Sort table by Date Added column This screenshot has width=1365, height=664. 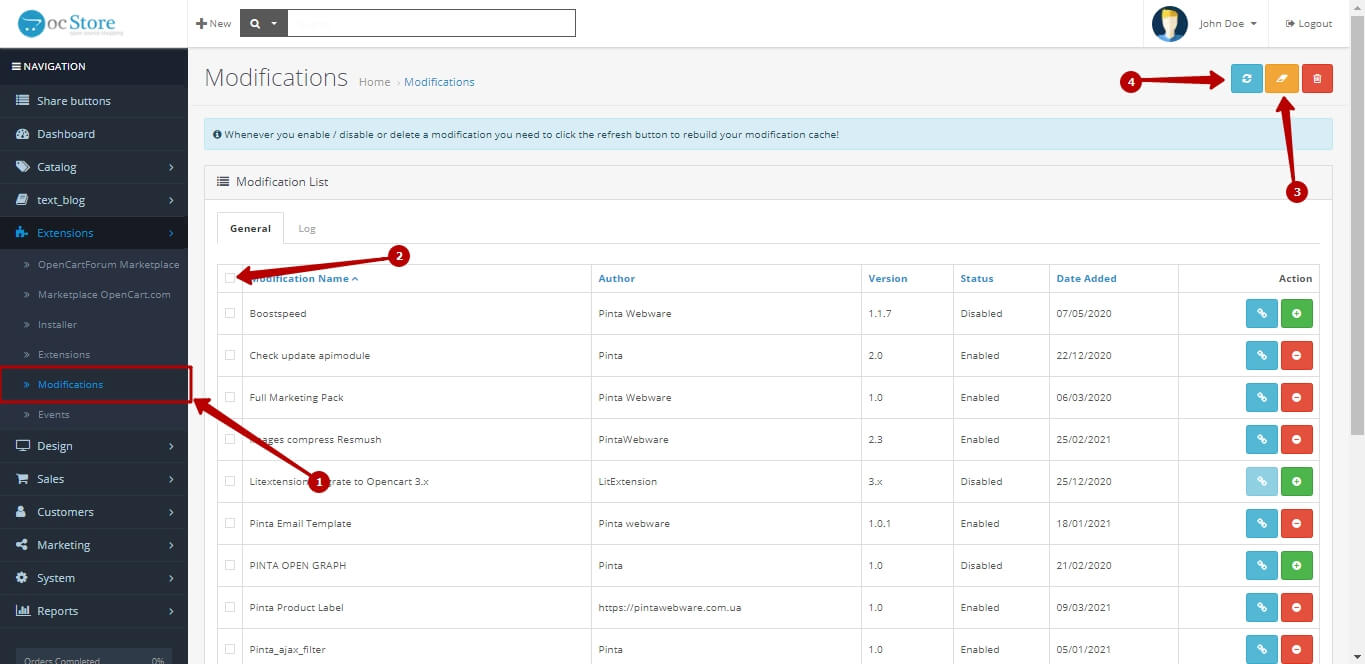click(x=1086, y=279)
